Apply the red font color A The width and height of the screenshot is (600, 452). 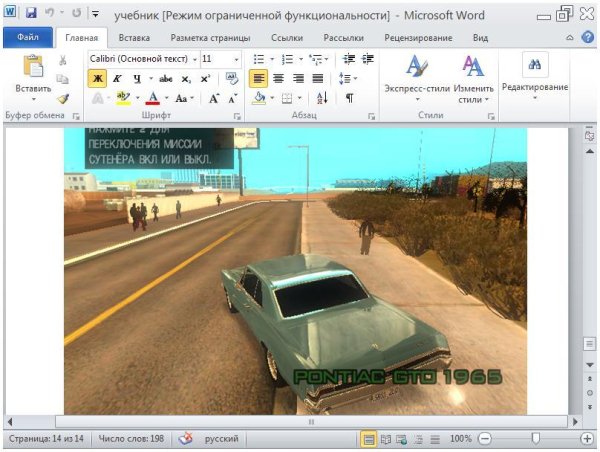coord(153,98)
